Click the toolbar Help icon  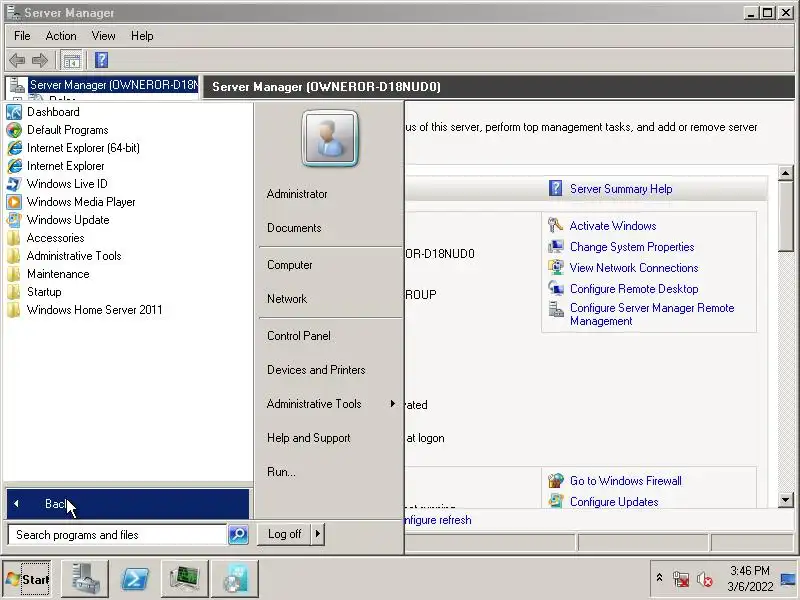[x=102, y=60]
